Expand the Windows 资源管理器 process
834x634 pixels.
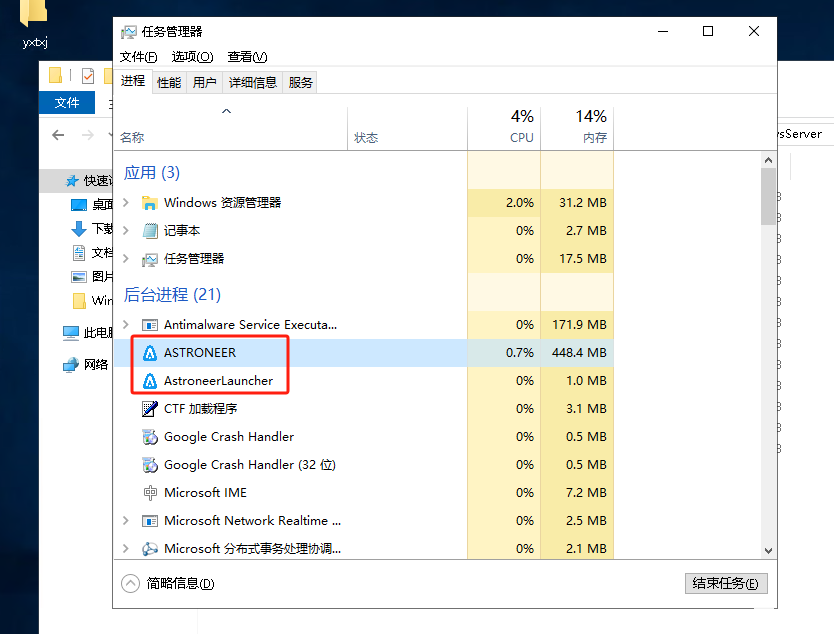[x=126, y=203]
